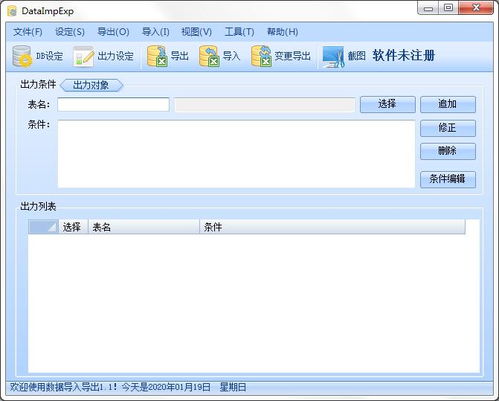The width and height of the screenshot is (499, 401).
Task: Open the DB设定 database settings icon
Action: click(22, 56)
